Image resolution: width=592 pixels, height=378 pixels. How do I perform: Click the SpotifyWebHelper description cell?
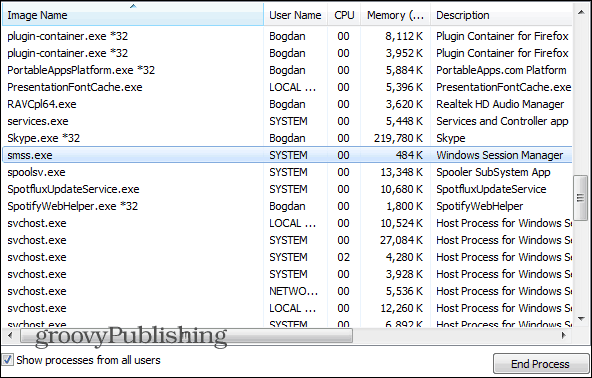pos(479,206)
